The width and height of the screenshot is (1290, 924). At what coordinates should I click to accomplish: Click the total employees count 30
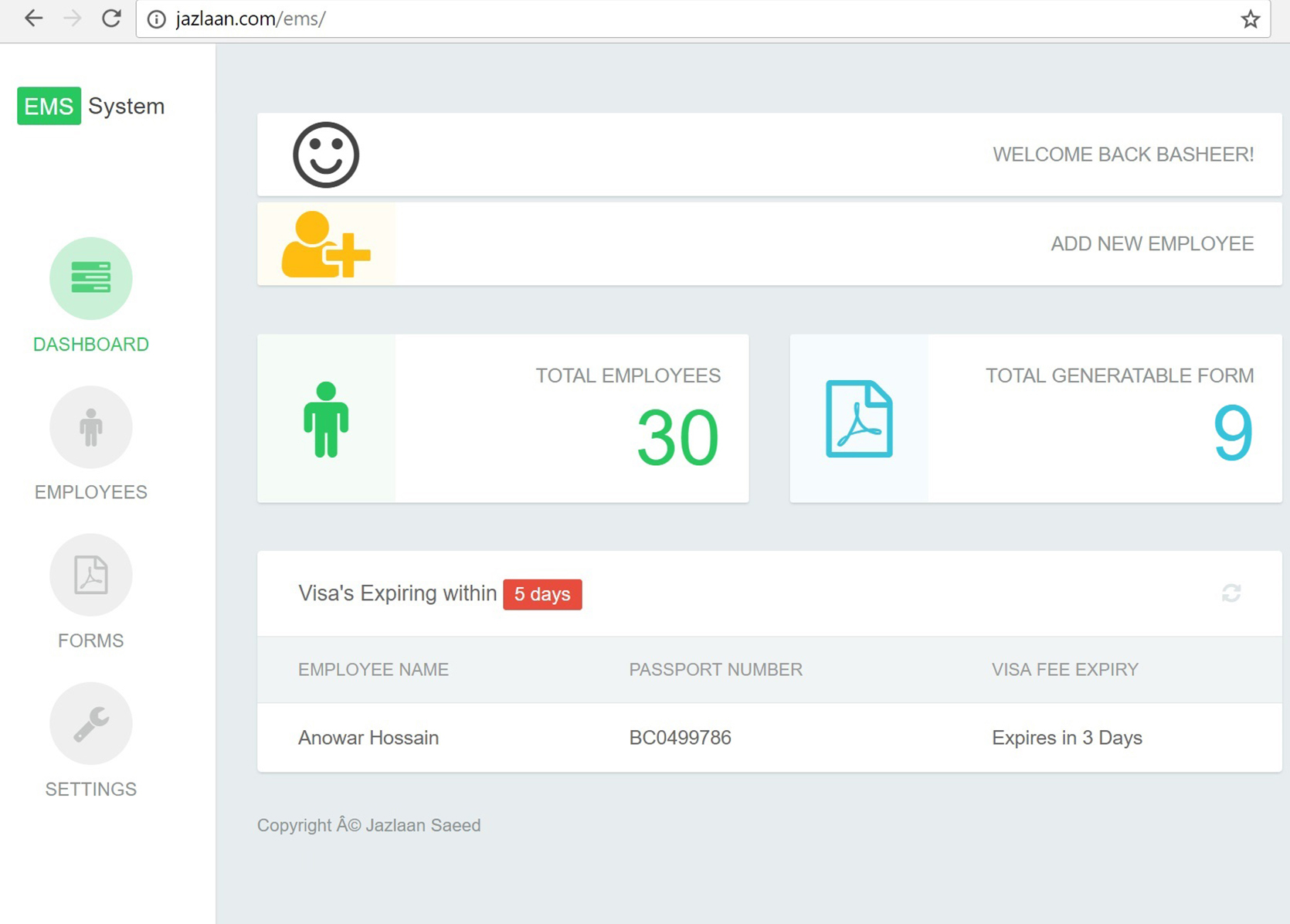tap(677, 439)
